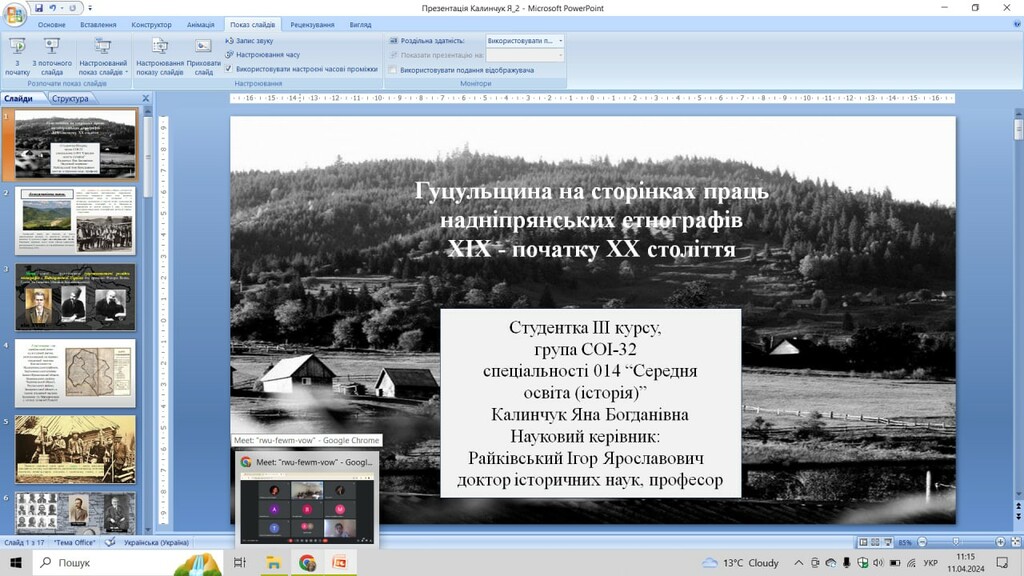Open Настроювання показу слайдів settings

pyautogui.click(x=160, y=56)
